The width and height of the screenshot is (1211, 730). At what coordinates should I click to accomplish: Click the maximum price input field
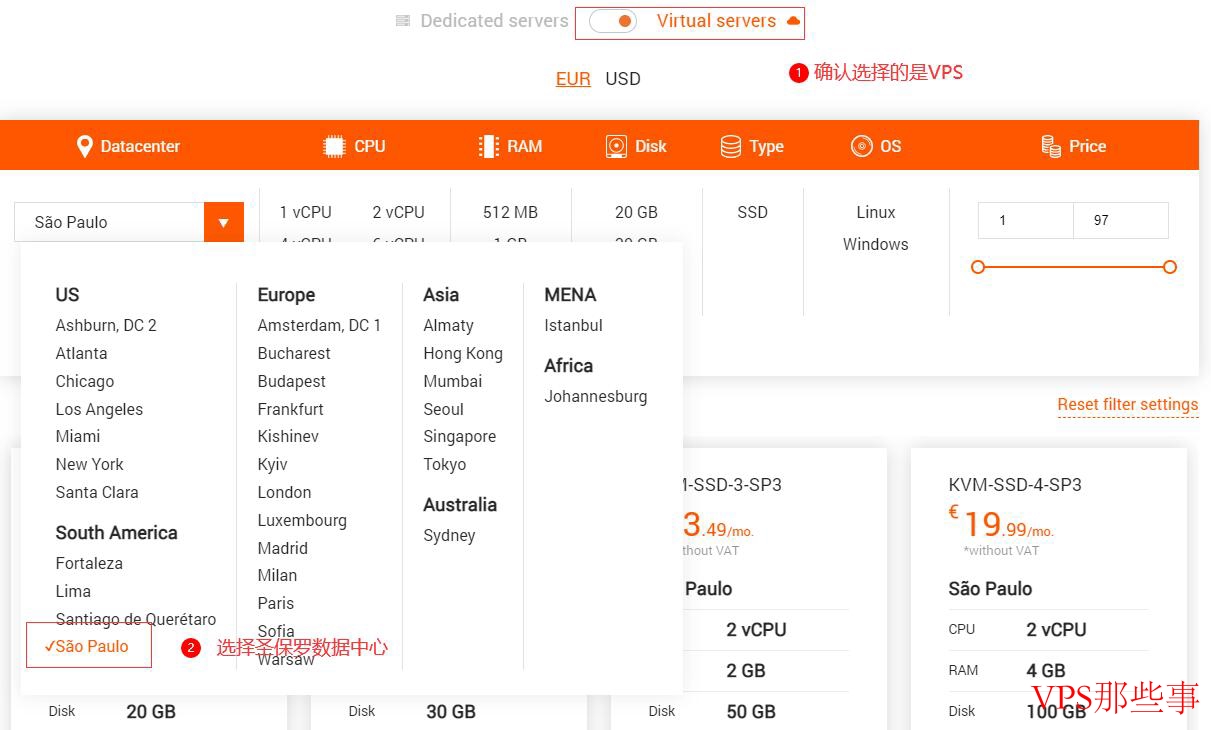[x=1121, y=220]
